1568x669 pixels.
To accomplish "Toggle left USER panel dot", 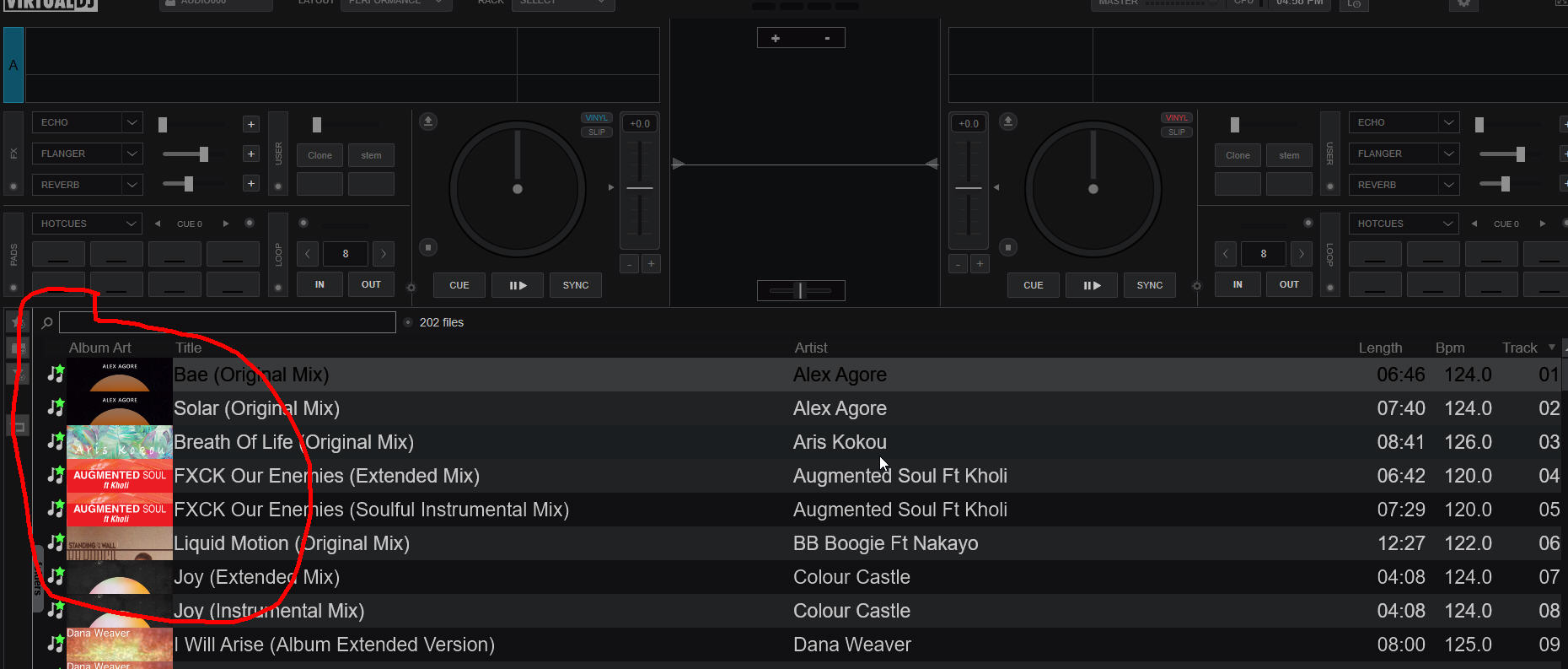I will pos(278,186).
